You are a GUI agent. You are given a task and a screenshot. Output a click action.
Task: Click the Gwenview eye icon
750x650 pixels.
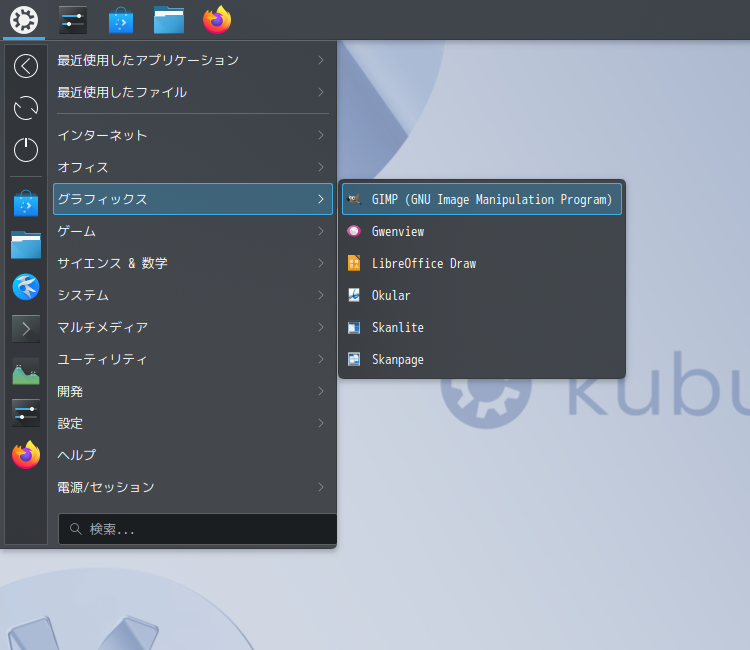(x=354, y=231)
